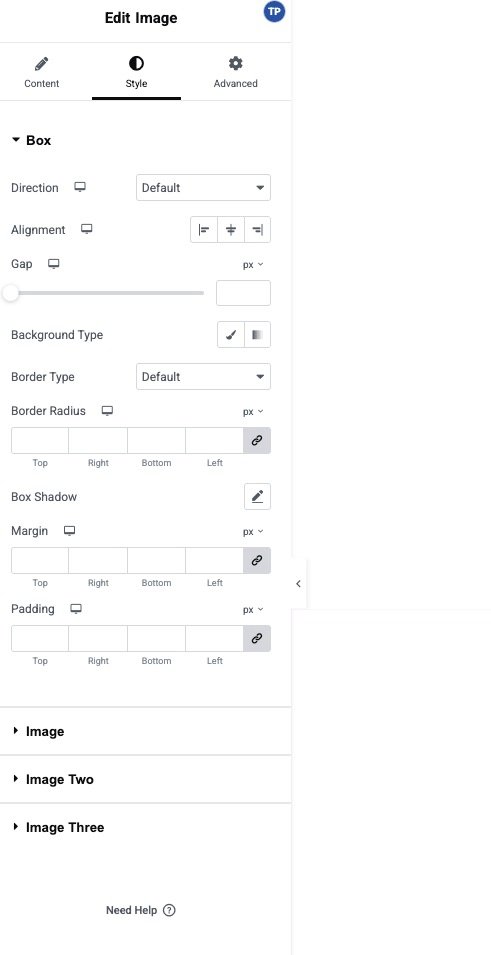Select right alignment icon
Screen dimensions: 491x955
click(x=258, y=230)
